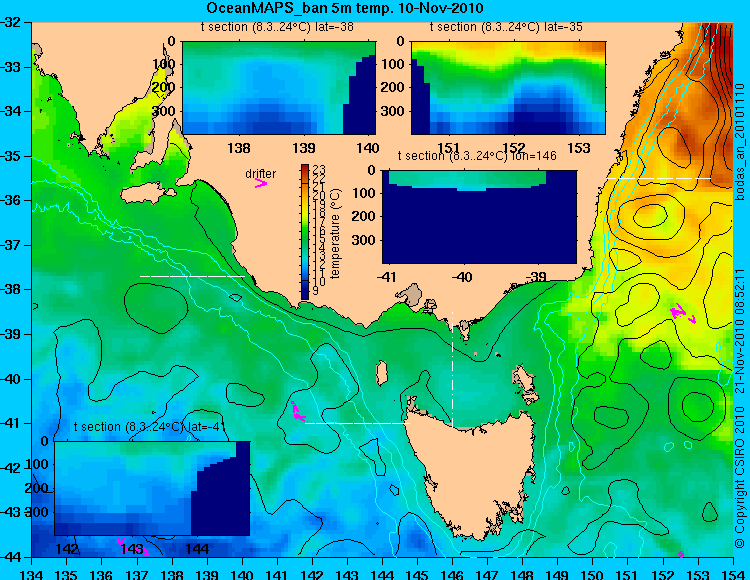Select white dashed section line at latitude -35
Screen dimensions: 750x580
[x=659, y=178]
